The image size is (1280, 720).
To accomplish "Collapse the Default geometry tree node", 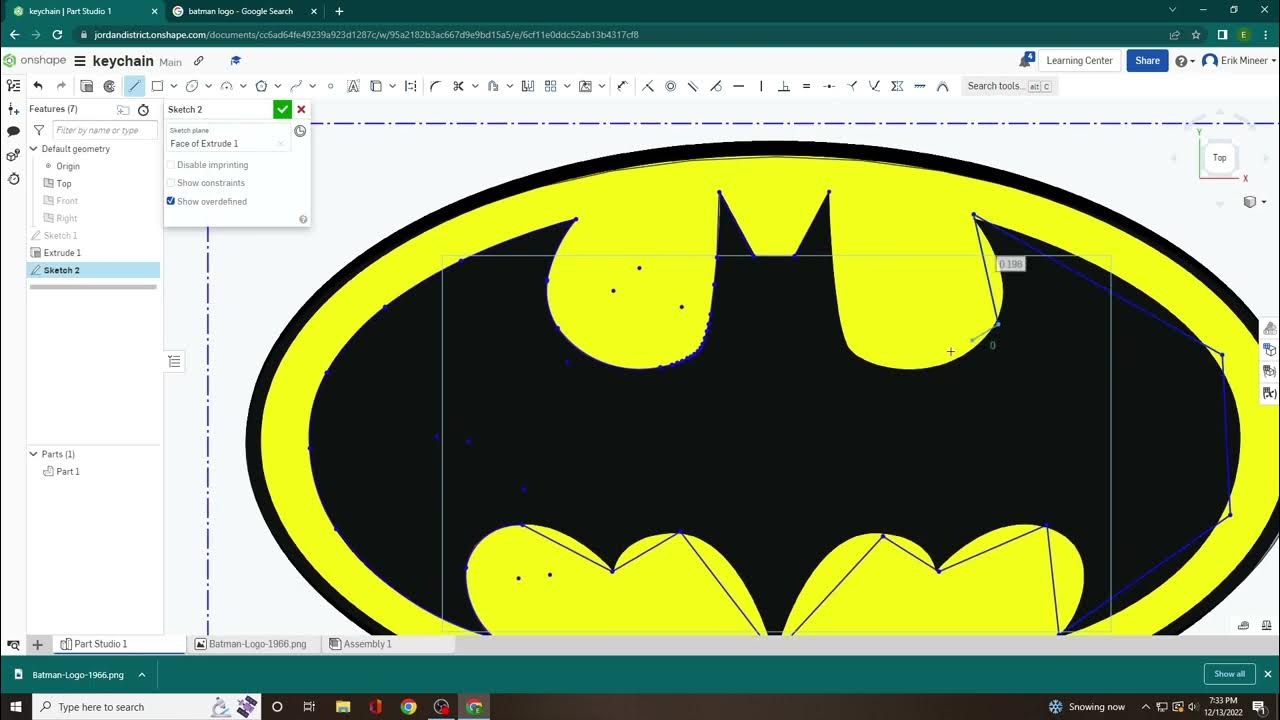I will pyautogui.click(x=33, y=149).
